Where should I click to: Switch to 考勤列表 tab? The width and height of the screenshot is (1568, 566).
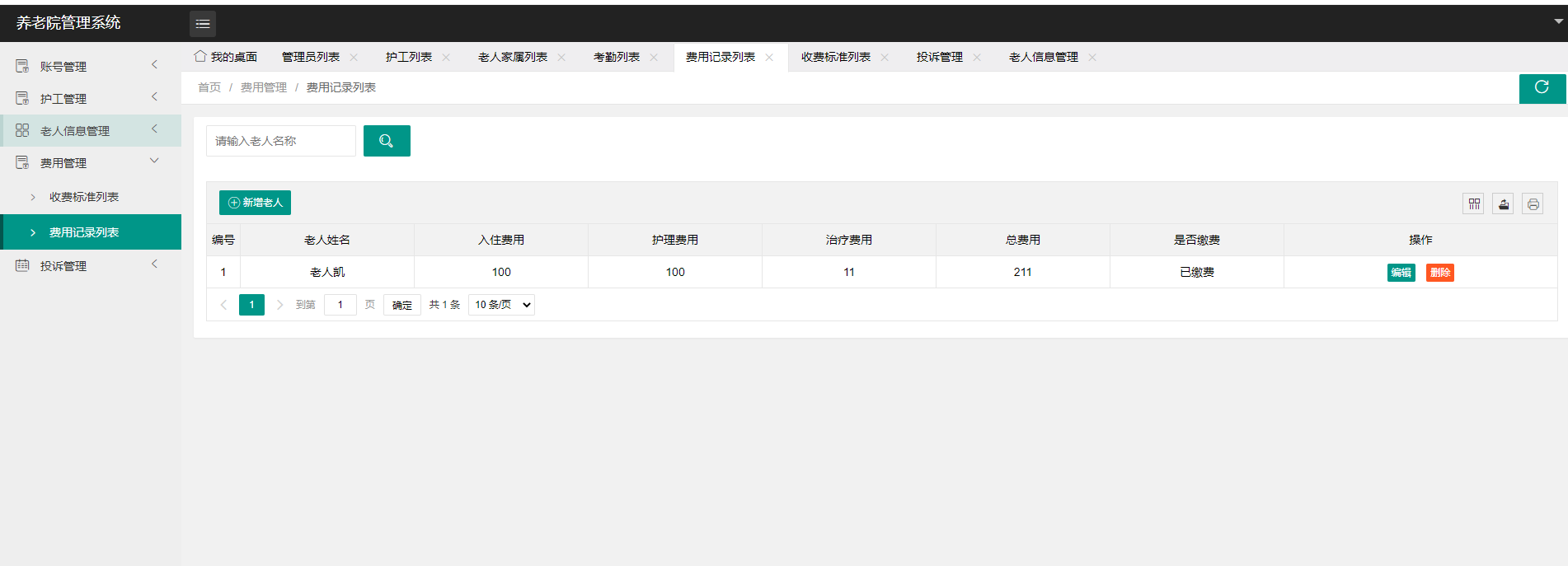(617, 57)
